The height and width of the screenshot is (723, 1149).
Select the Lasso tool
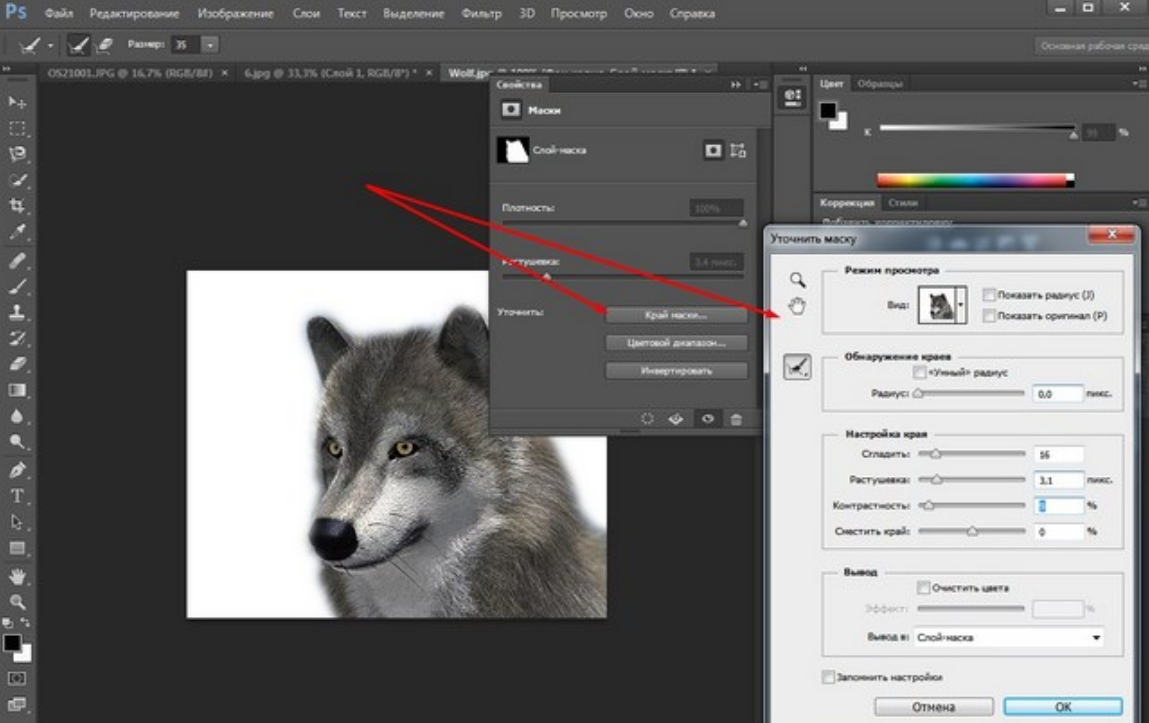[17, 154]
